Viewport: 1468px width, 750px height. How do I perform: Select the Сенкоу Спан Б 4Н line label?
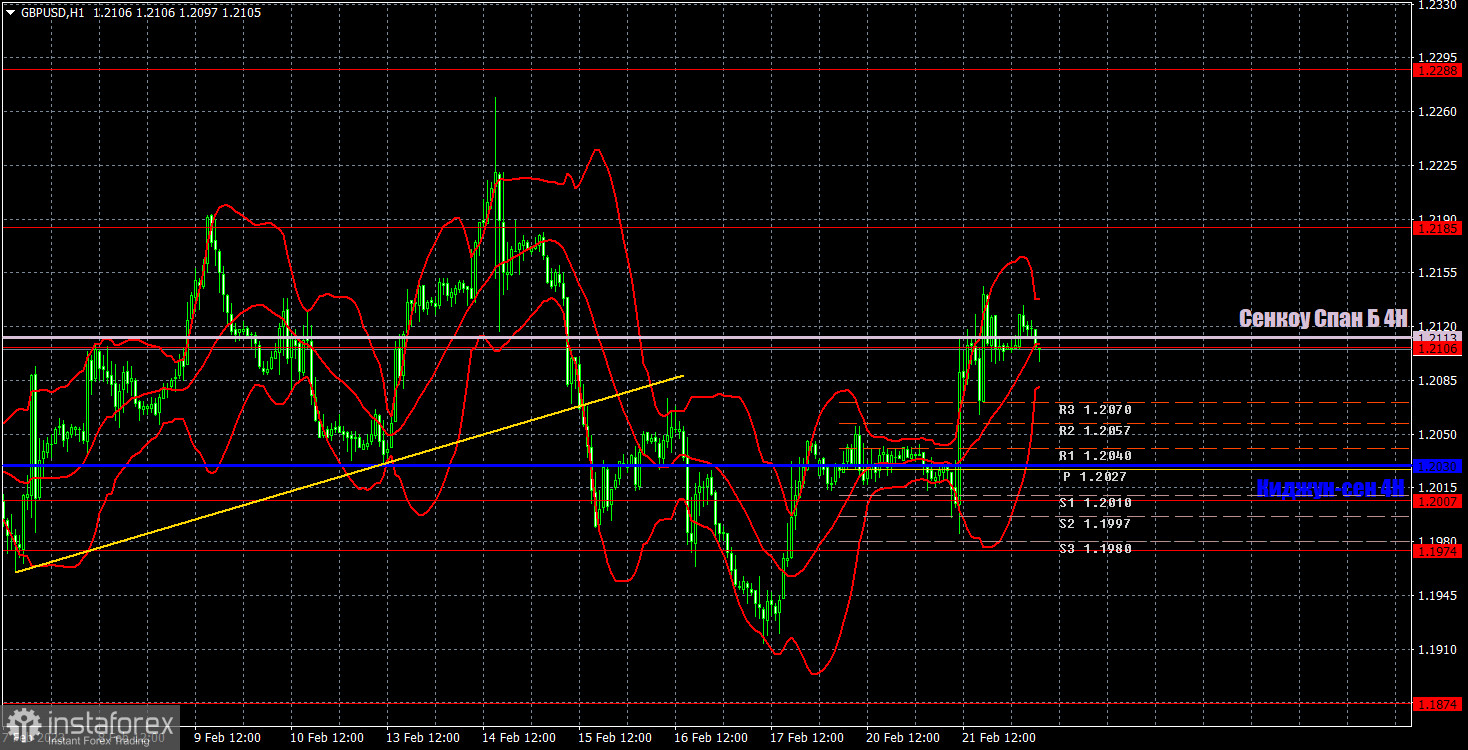pyautogui.click(x=1323, y=318)
